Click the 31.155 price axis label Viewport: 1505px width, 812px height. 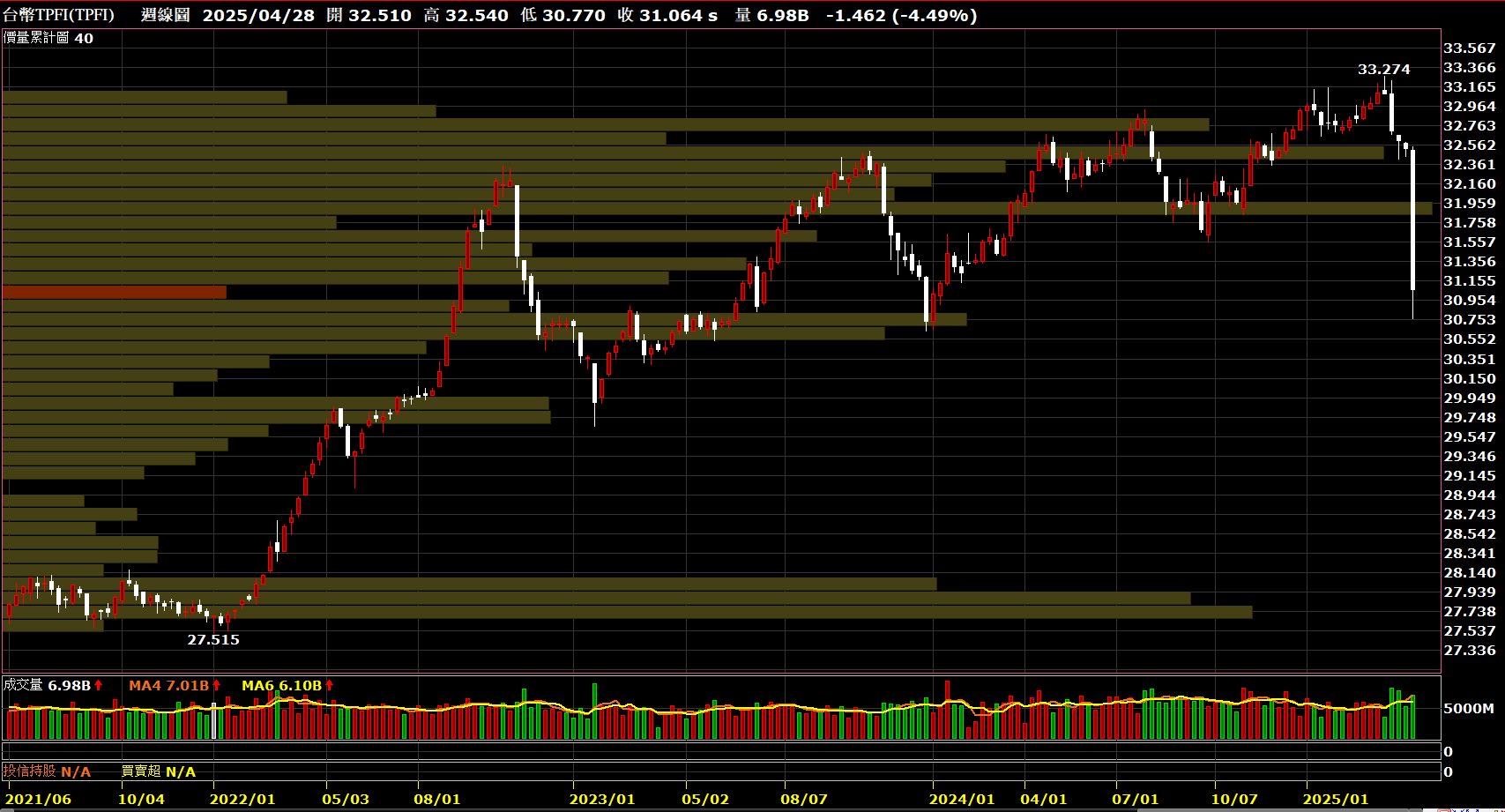pyautogui.click(x=1470, y=280)
